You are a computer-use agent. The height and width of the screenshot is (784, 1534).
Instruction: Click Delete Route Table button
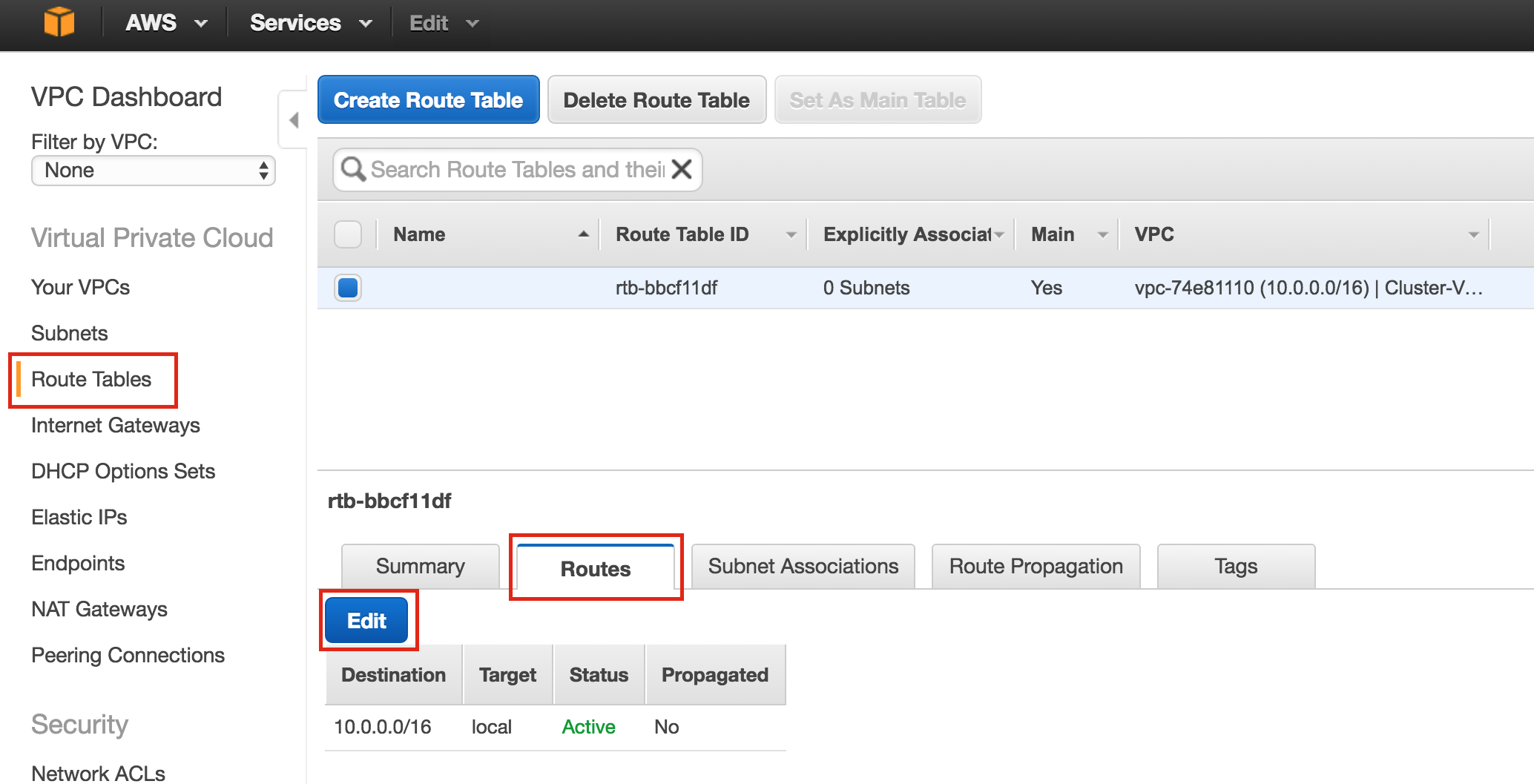pyautogui.click(x=656, y=99)
